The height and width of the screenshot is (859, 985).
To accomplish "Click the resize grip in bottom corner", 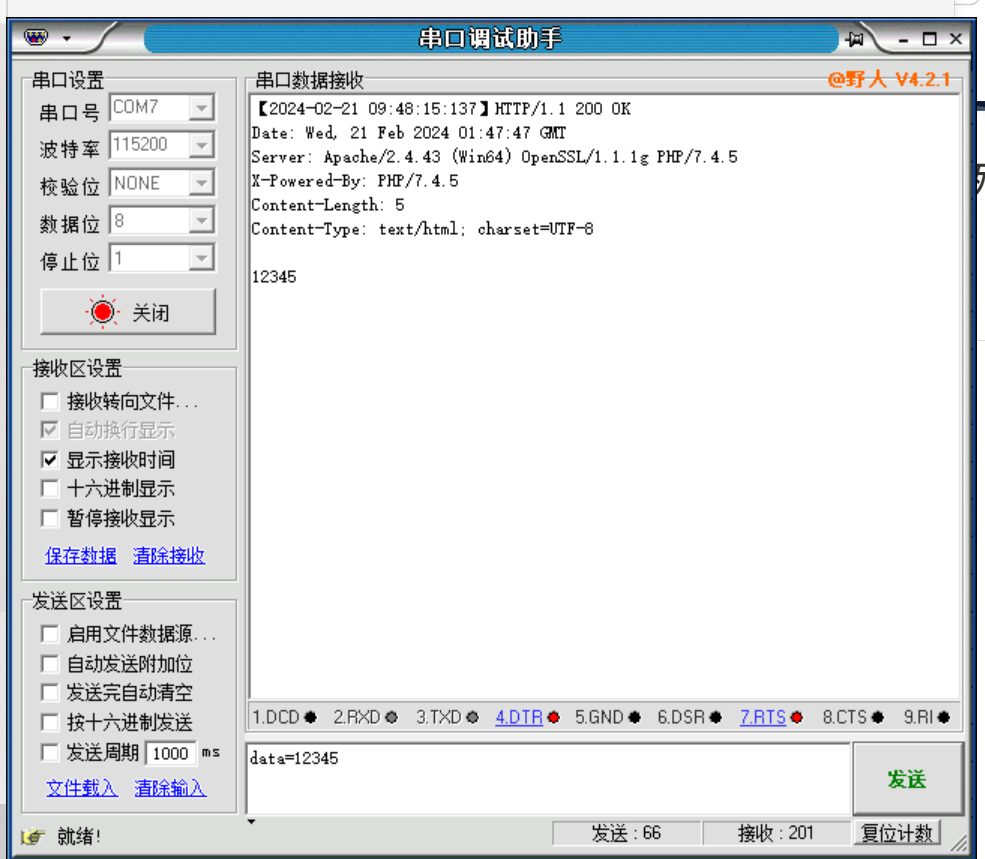I will [959, 843].
